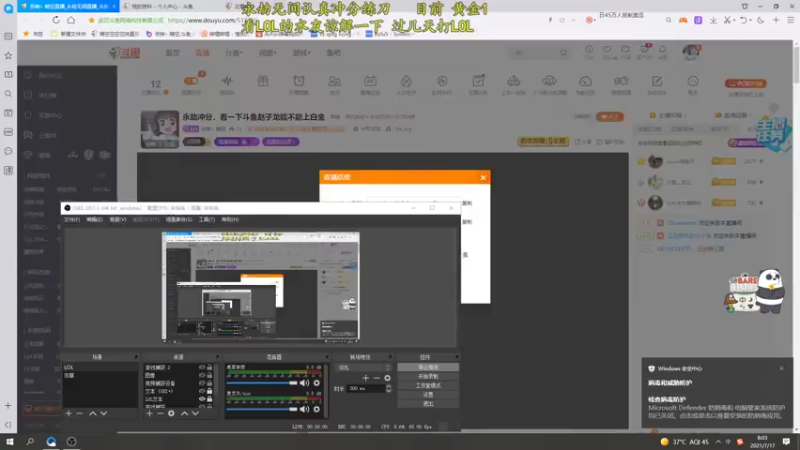
Task: Go to browser home page icon
Action: 71,20
